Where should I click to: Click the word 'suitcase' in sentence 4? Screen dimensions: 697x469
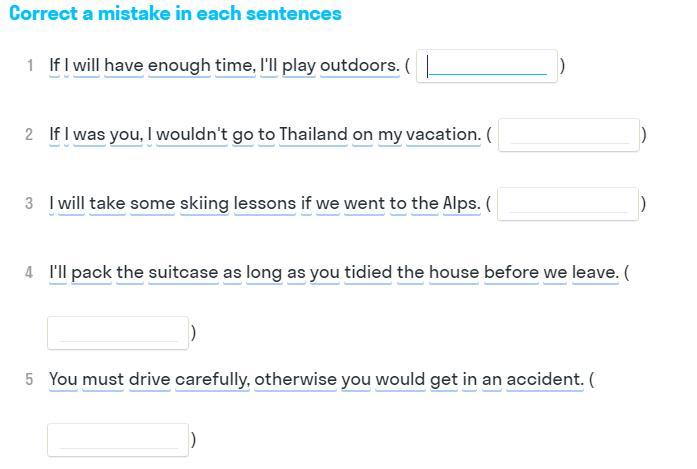[183, 272]
